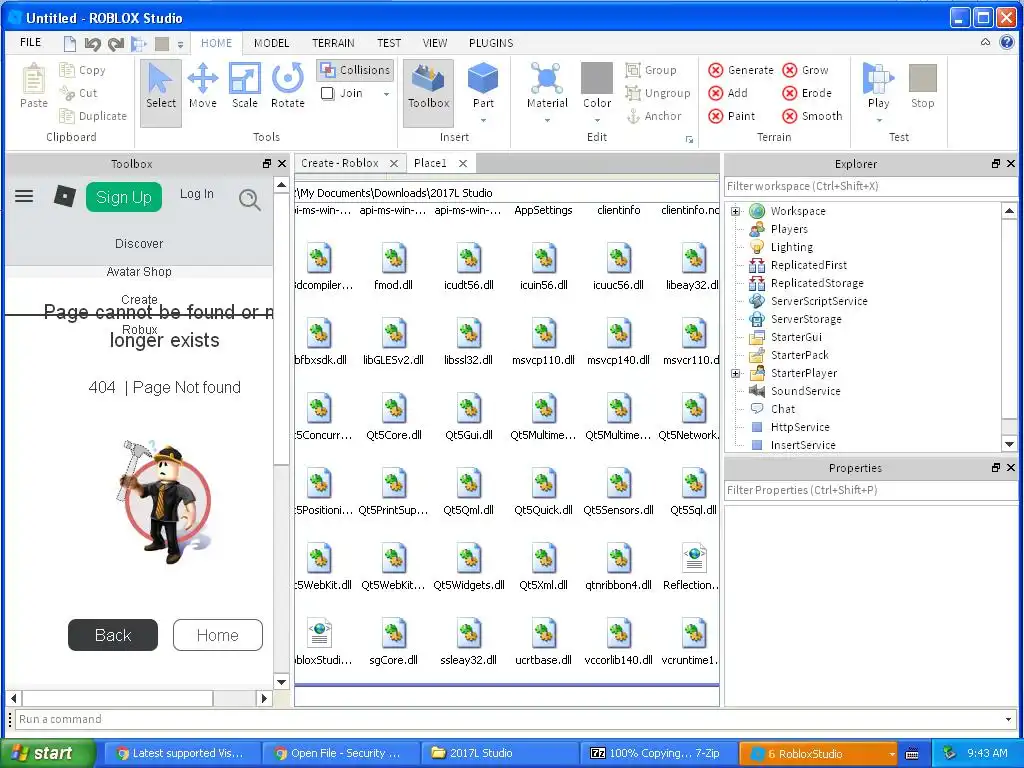The width and height of the screenshot is (1024, 768).
Task: Switch to the MODEL ribbon tab
Action: pyautogui.click(x=271, y=43)
